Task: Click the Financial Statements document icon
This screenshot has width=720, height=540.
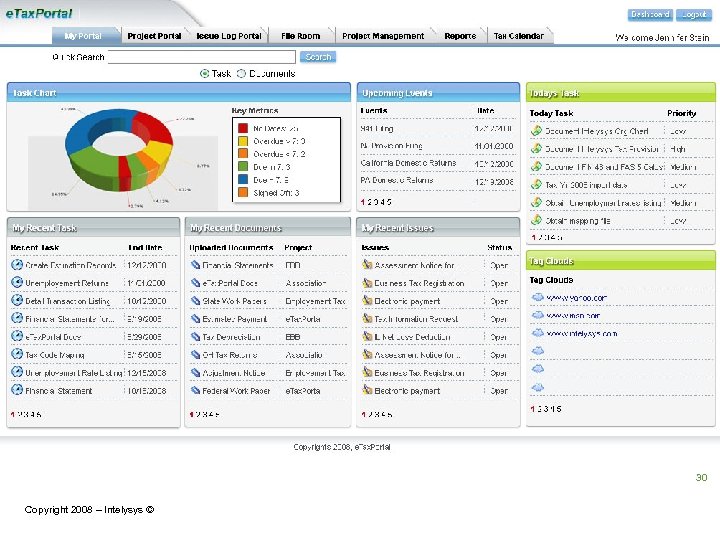Action: pyautogui.click(x=195, y=265)
